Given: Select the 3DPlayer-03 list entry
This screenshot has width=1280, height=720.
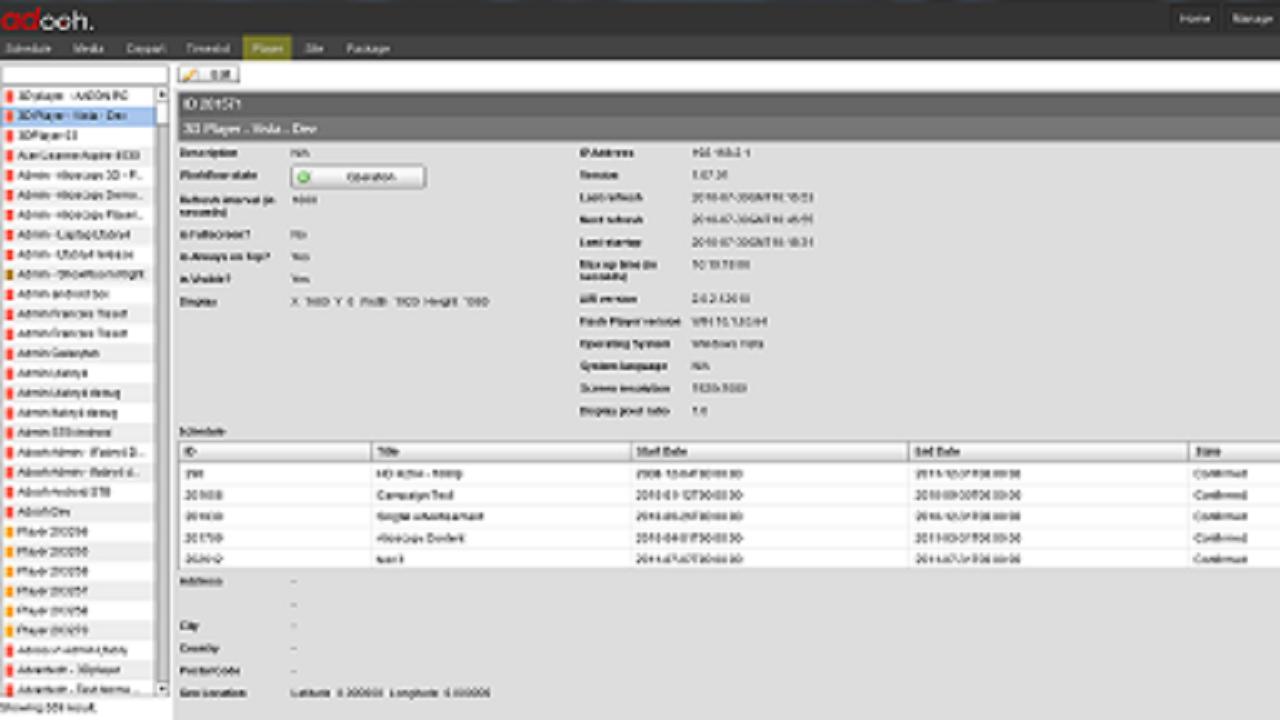Looking at the screenshot, I should click(x=79, y=136).
